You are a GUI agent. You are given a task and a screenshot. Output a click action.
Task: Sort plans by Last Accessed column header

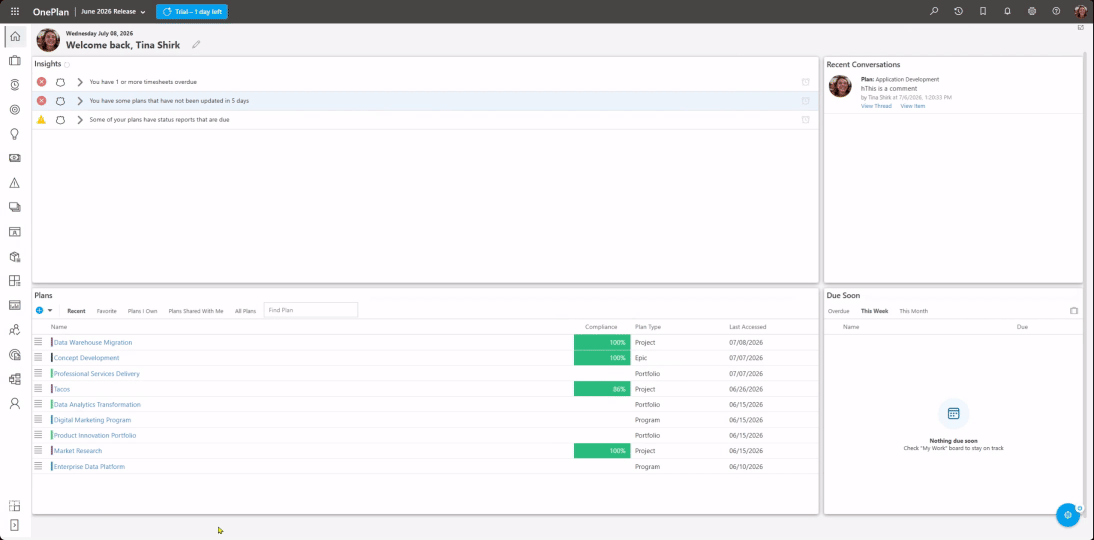click(x=748, y=327)
